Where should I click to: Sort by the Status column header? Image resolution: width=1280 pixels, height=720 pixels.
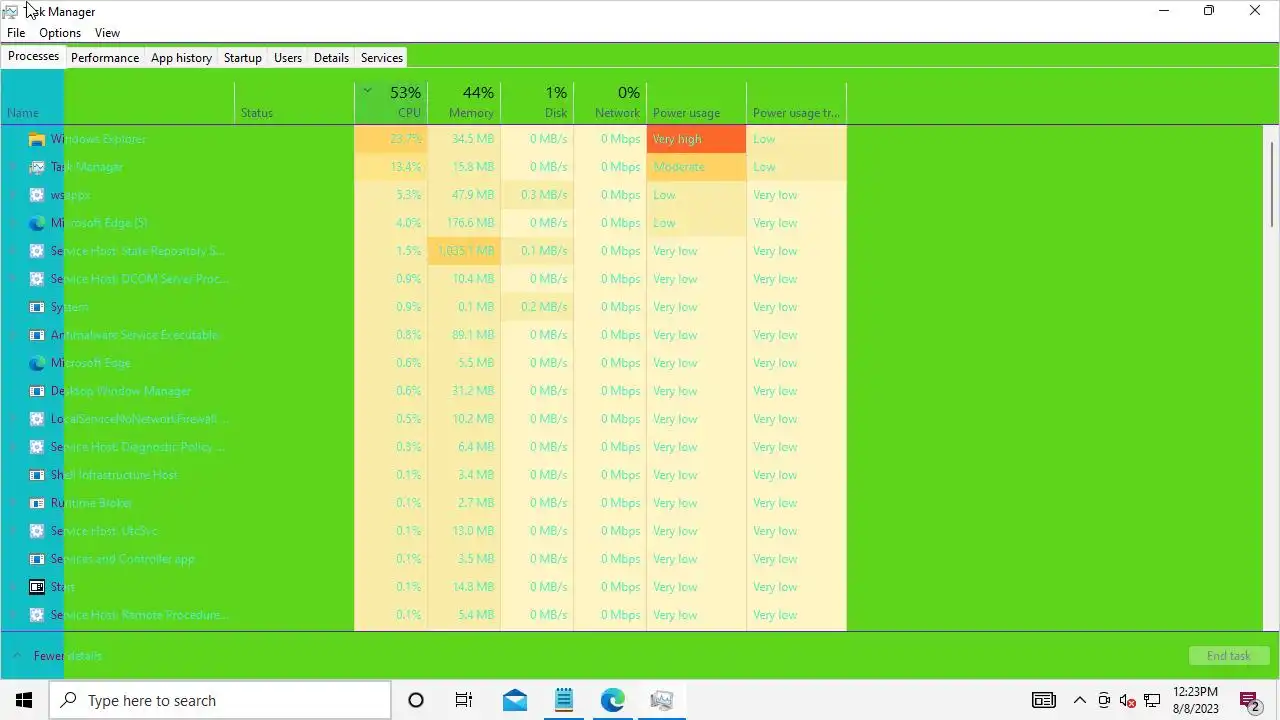[294, 103]
